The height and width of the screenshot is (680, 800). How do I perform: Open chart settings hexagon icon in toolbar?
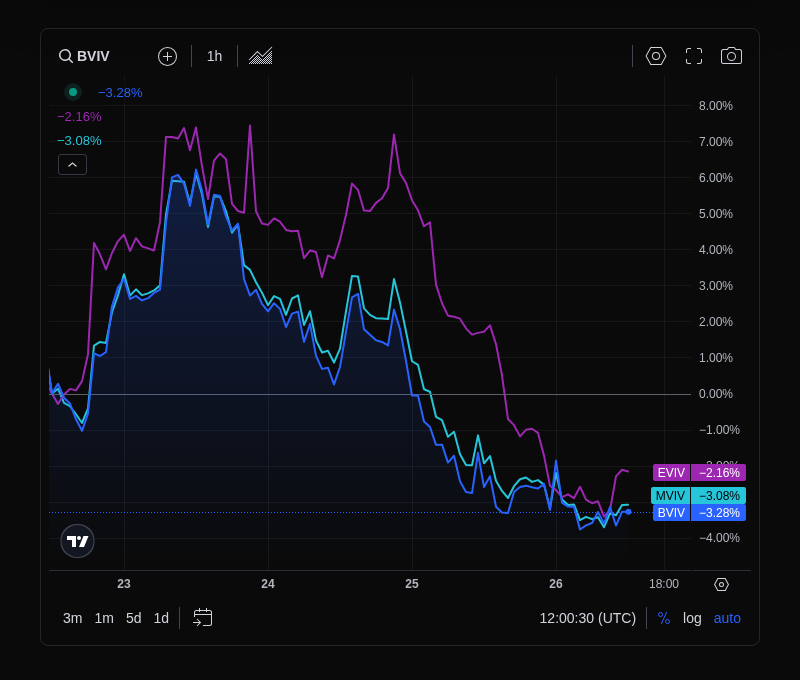656,56
